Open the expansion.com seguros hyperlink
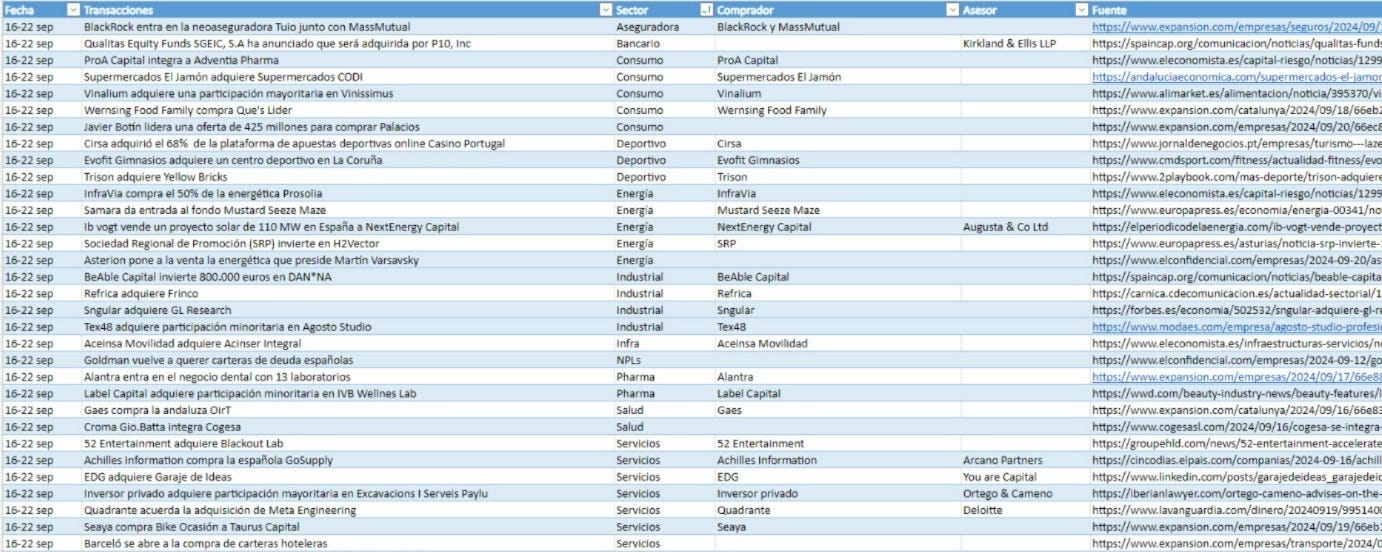The height and width of the screenshot is (552, 1382). [1237, 27]
